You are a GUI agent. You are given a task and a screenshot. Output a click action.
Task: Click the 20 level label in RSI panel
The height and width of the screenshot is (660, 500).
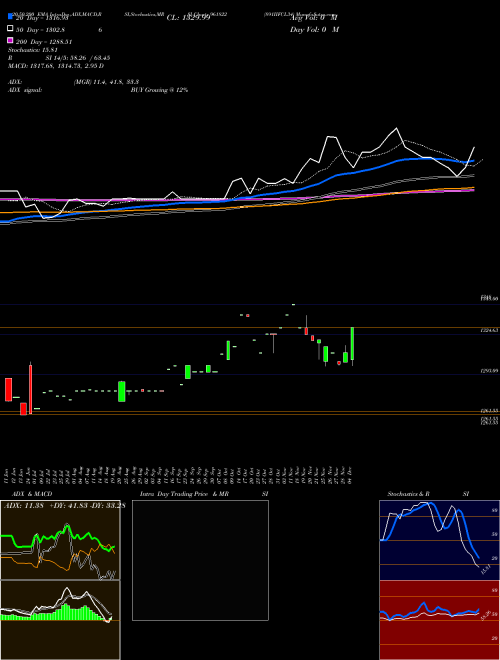[495, 639]
